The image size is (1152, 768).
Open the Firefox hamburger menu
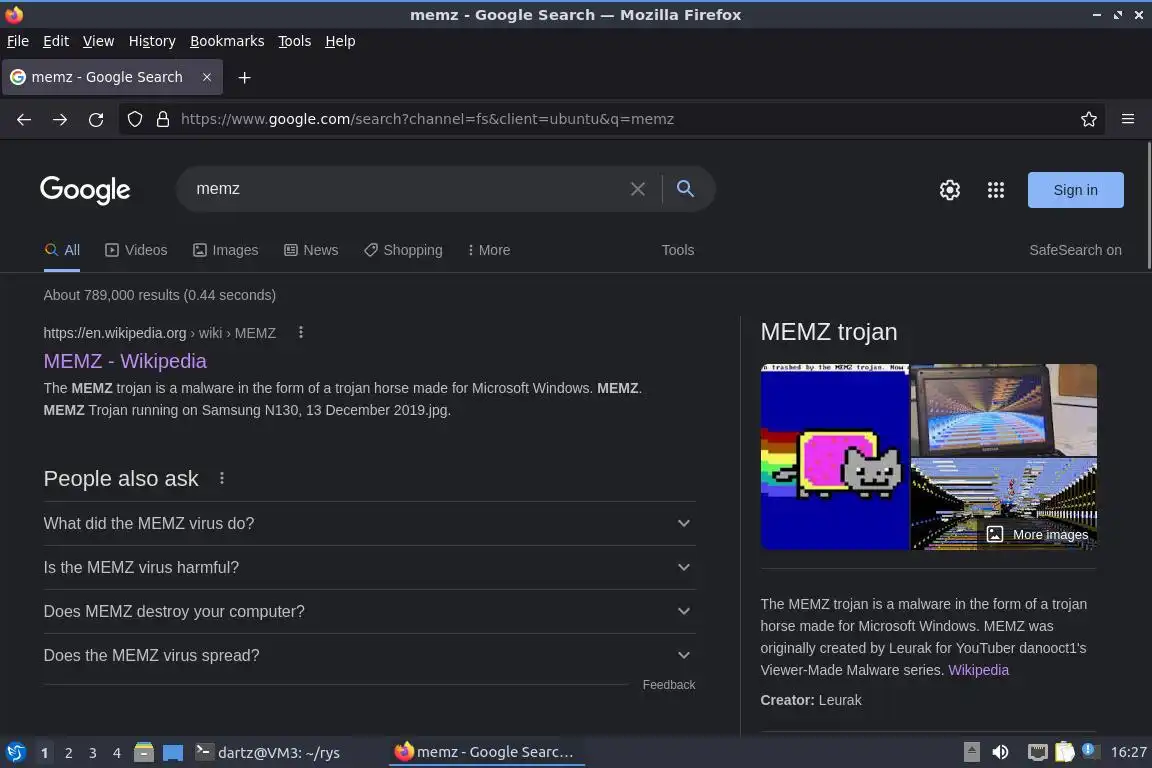click(1128, 119)
